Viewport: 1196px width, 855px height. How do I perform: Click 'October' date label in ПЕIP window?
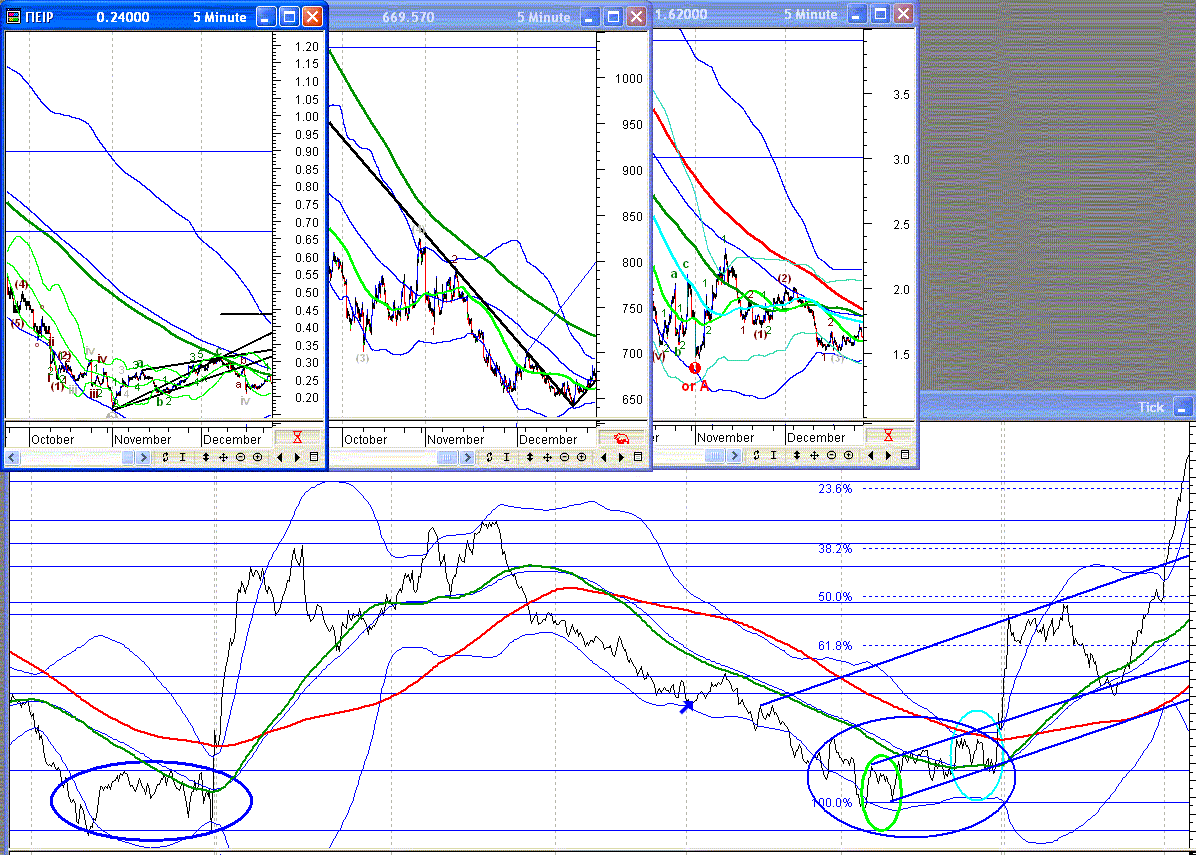pos(53,440)
